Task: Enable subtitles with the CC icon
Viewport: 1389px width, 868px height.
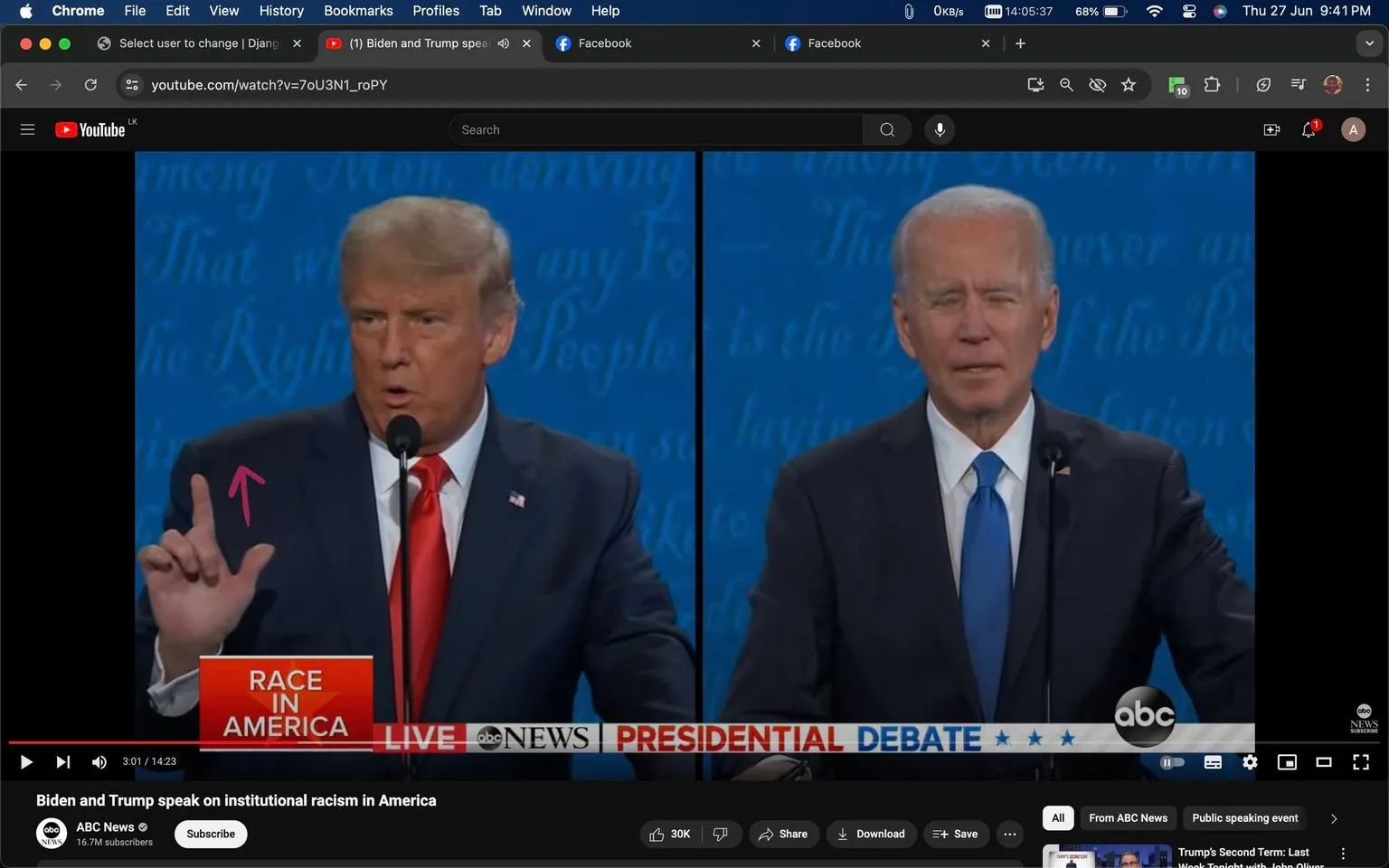Action: pos(1213,761)
